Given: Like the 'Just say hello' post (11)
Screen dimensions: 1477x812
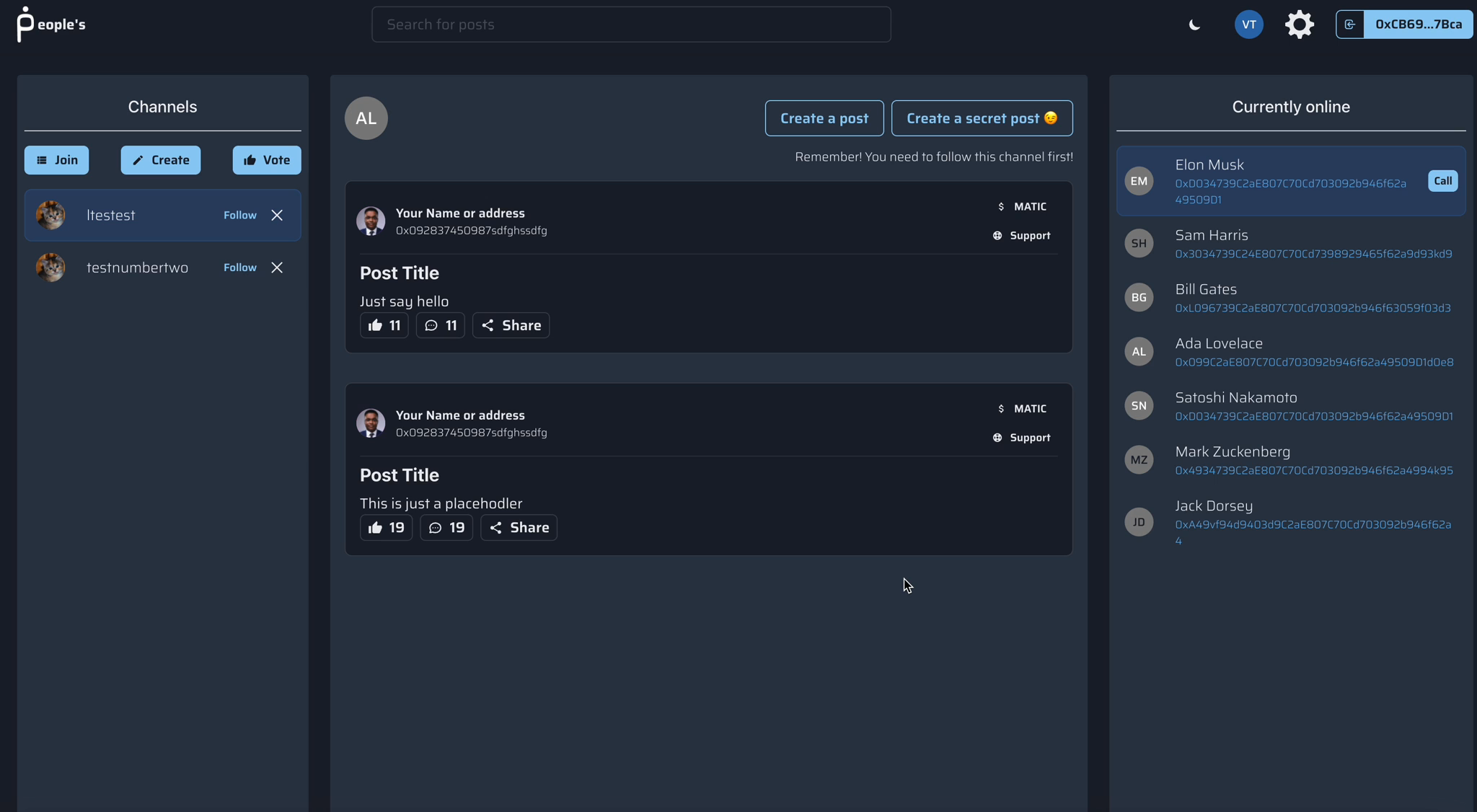Looking at the screenshot, I should (384, 325).
